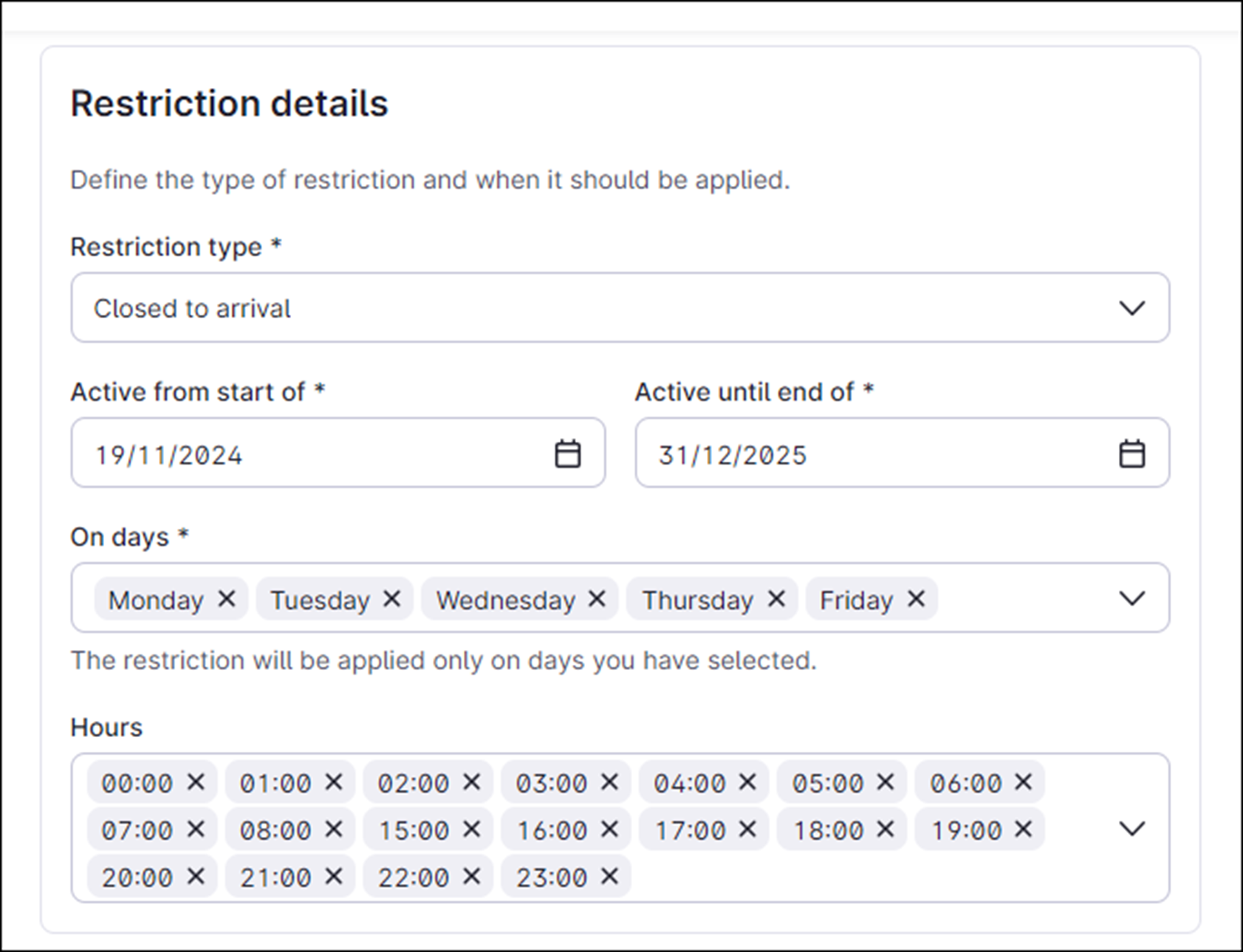Remove Tuesday chip from On days
This screenshot has width=1243, height=952.
click(392, 598)
